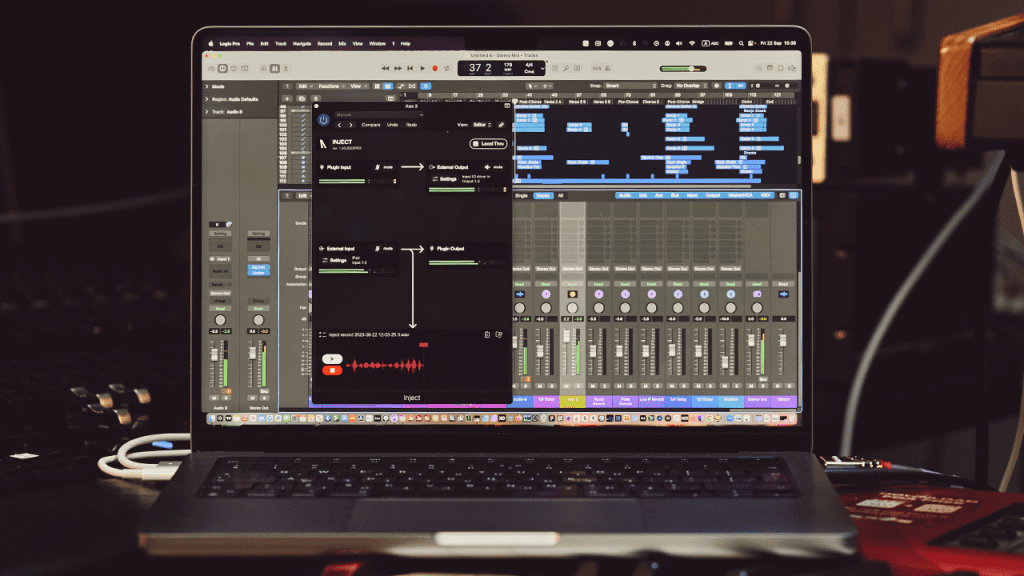This screenshot has height=576, width=1024.
Task: Open Quick Help in Logic toolbar
Action: (234, 69)
